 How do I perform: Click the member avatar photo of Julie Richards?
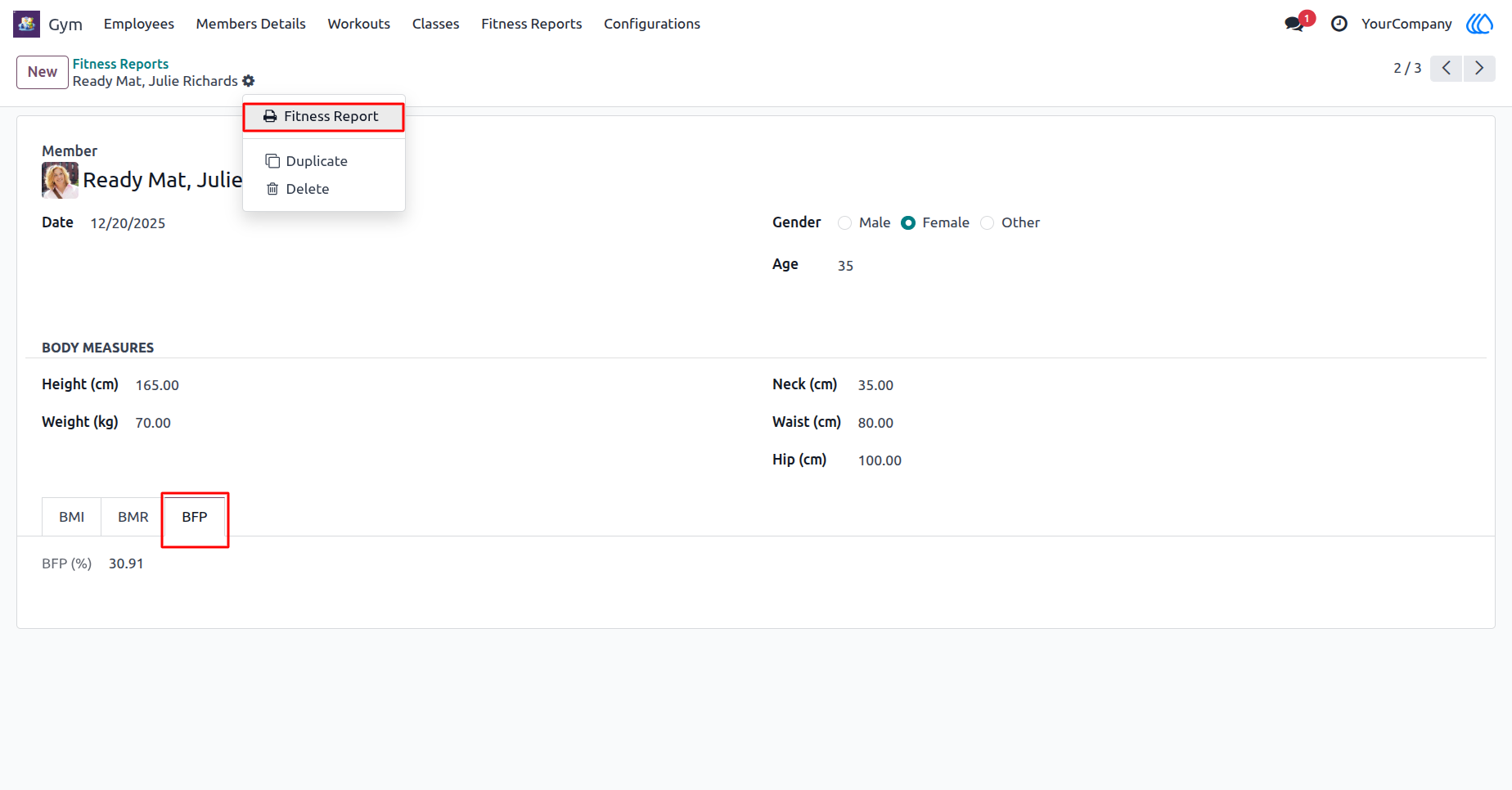tap(60, 180)
